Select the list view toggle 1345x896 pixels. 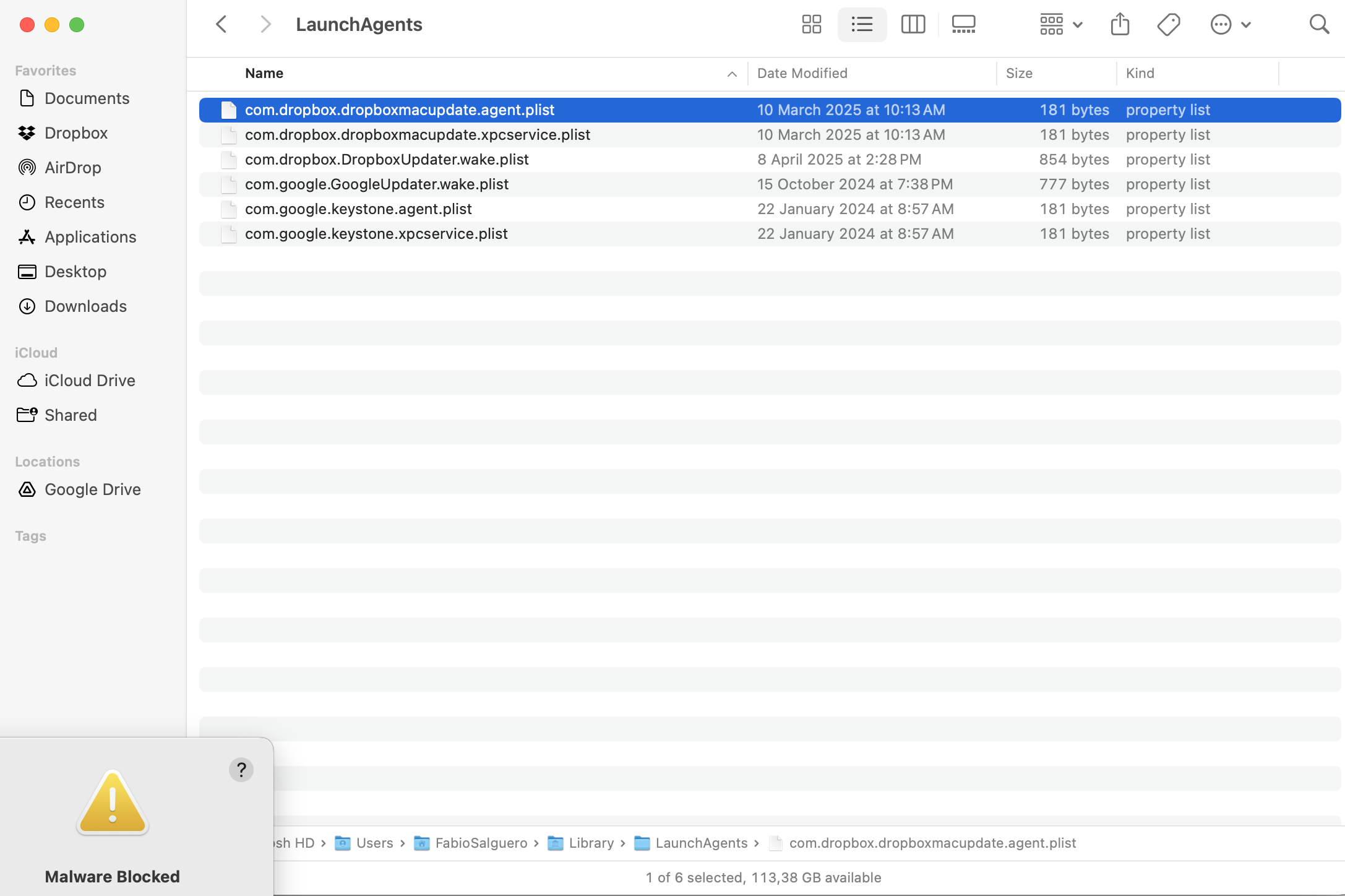(862, 25)
